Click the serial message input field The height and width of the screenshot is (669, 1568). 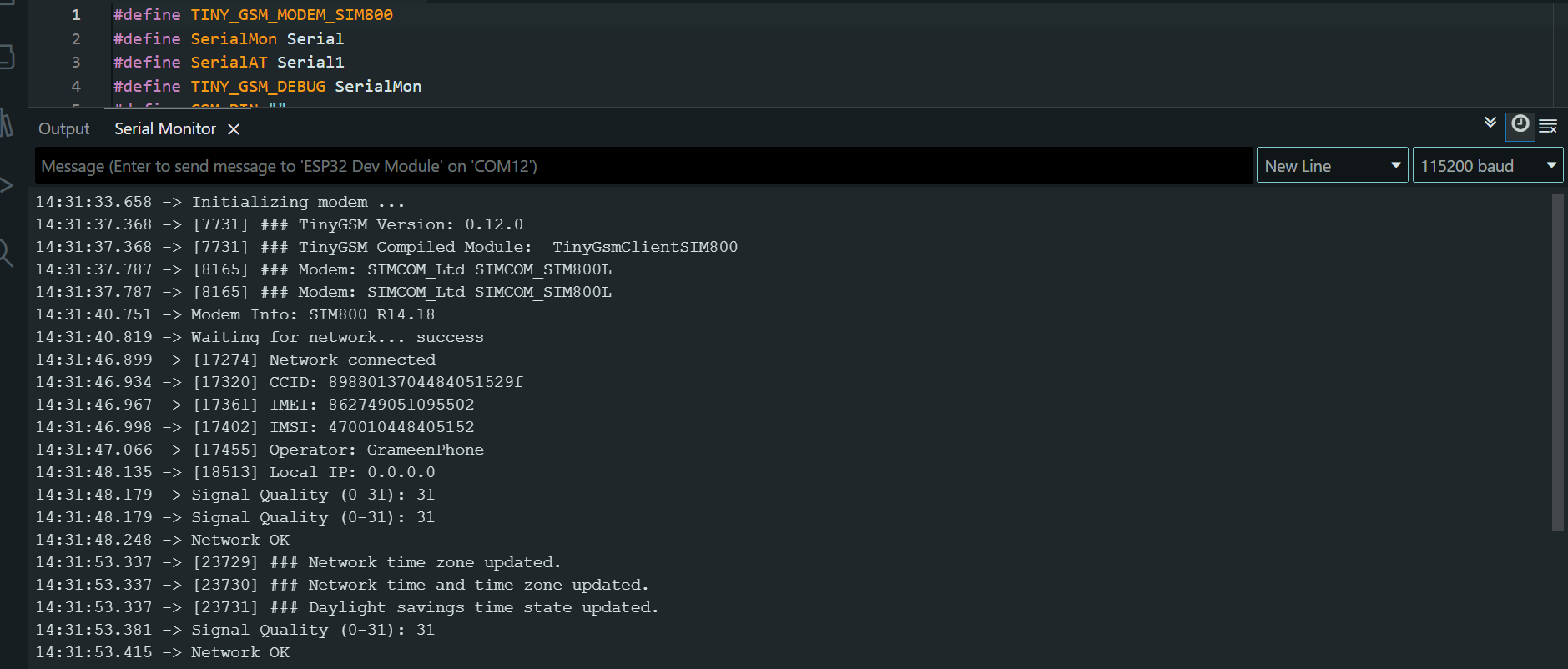coord(643,166)
